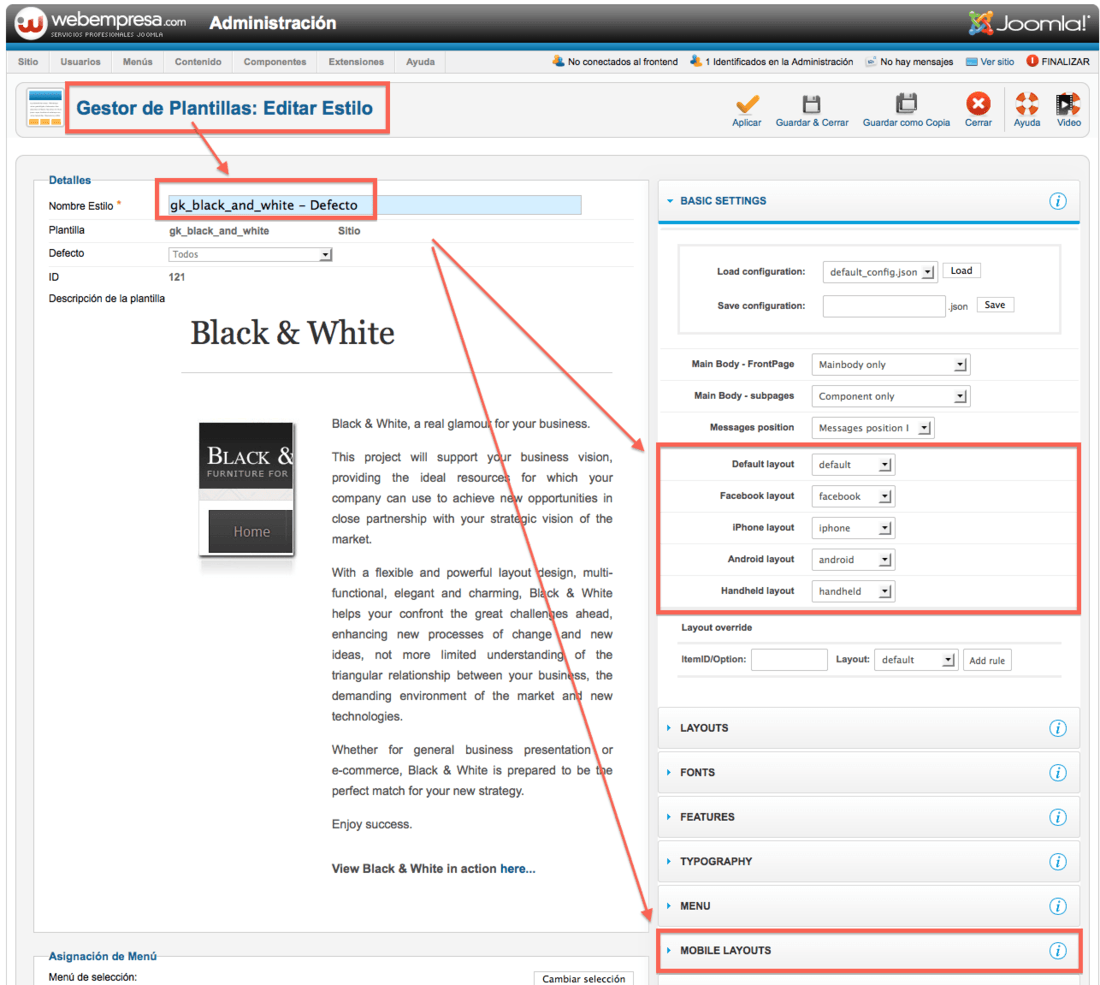The width and height of the screenshot is (1100, 985).
Task: Click the Guardar como Copia icon
Action: 906,104
